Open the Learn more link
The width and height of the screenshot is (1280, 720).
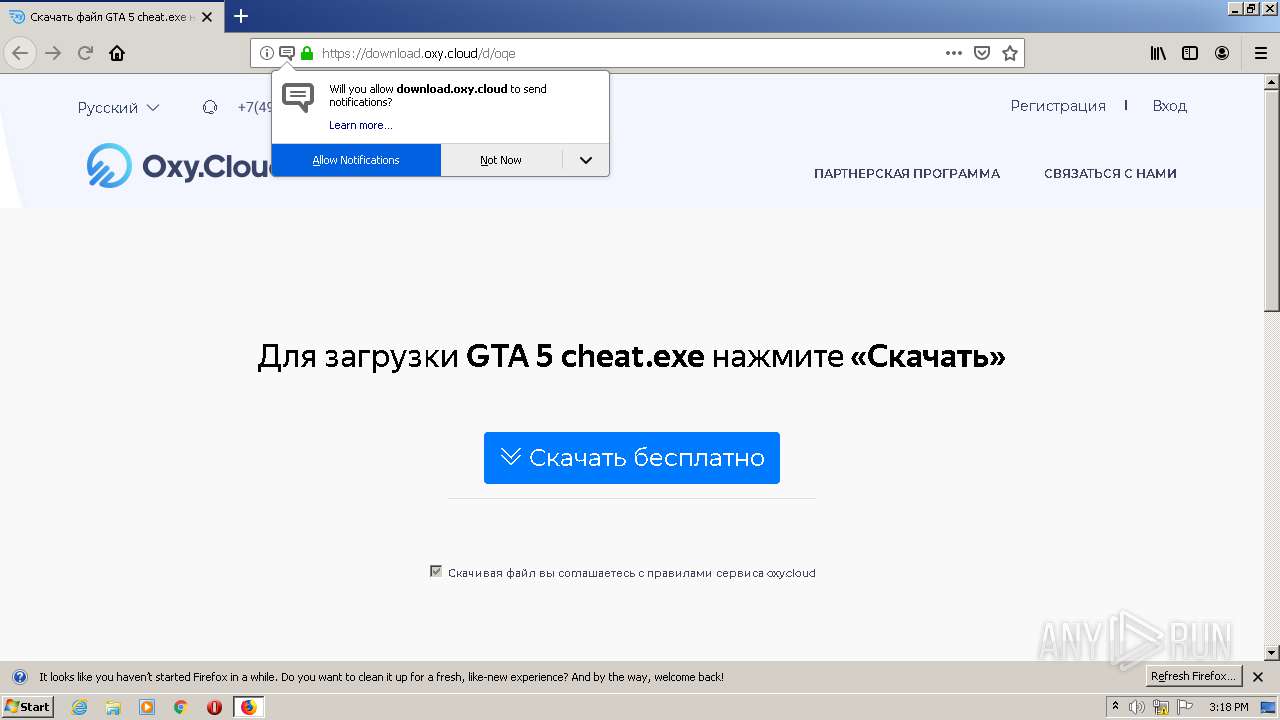[360, 125]
